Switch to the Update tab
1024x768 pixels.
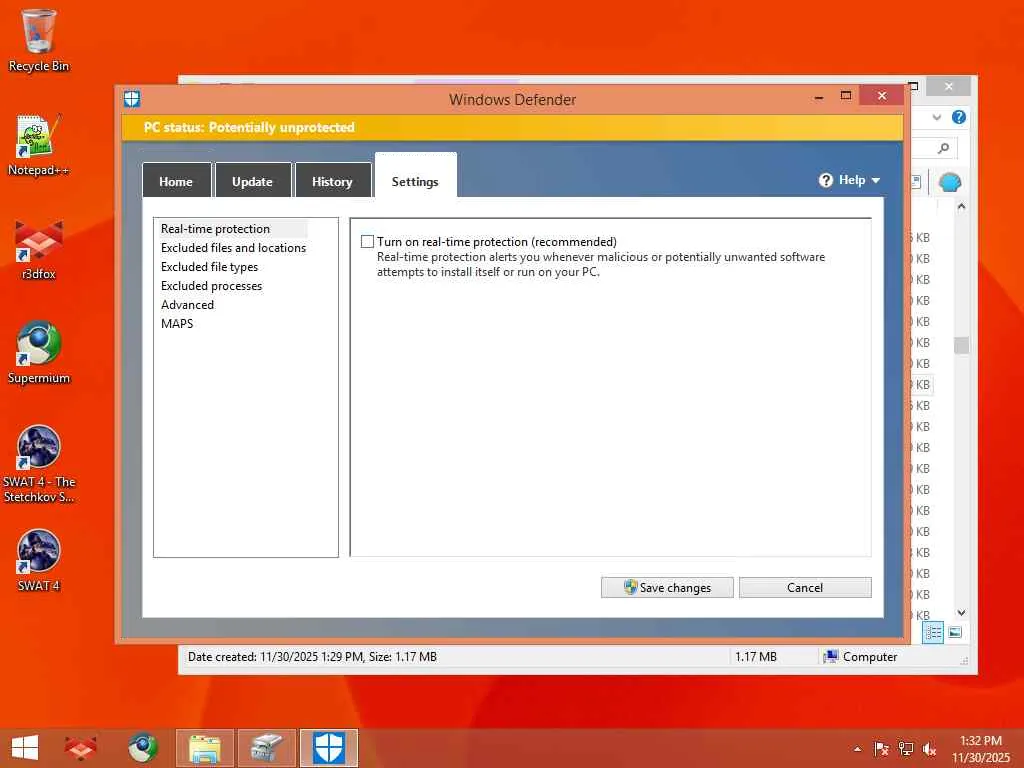[x=253, y=181]
